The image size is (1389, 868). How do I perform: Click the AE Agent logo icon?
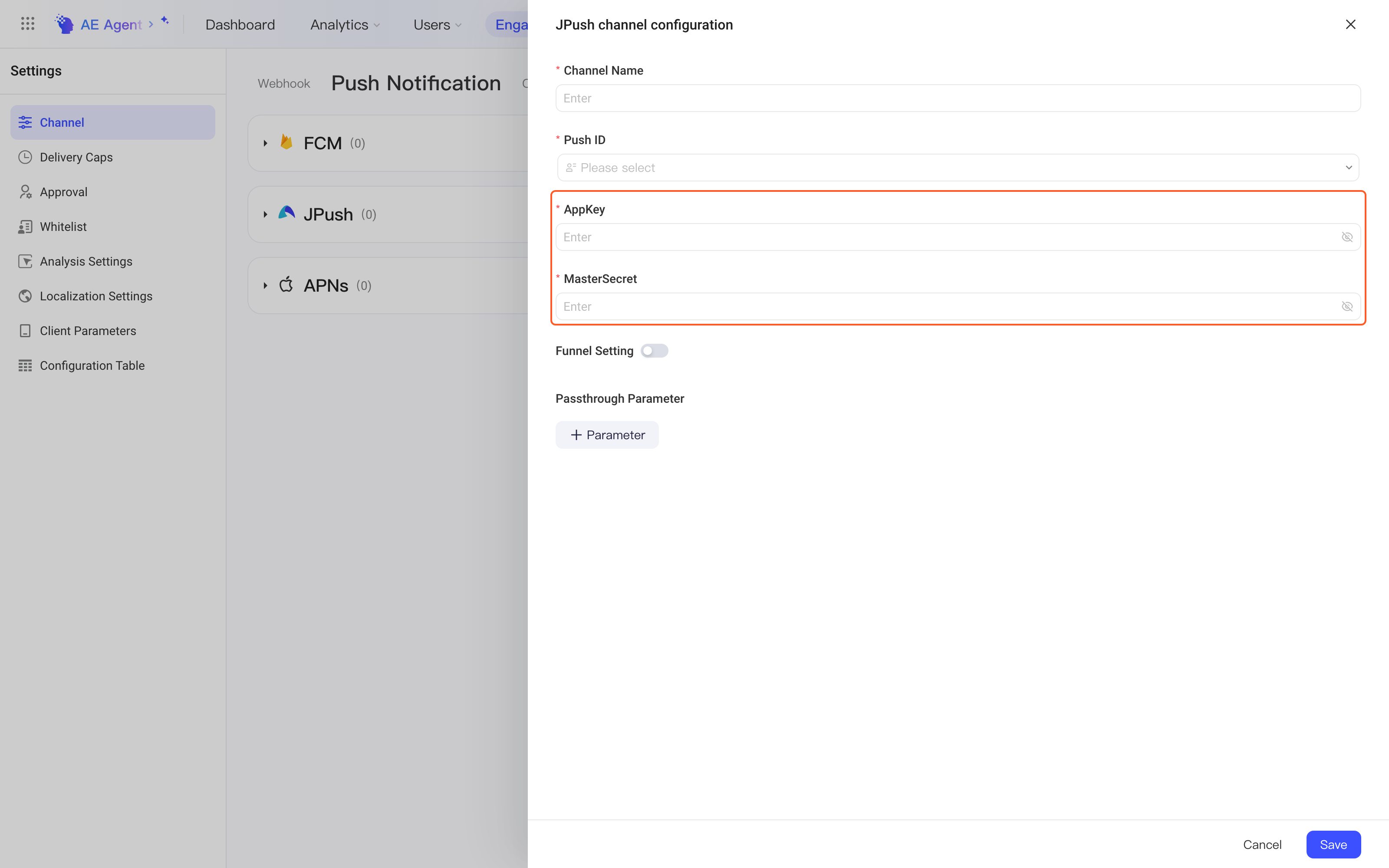(x=64, y=24)
